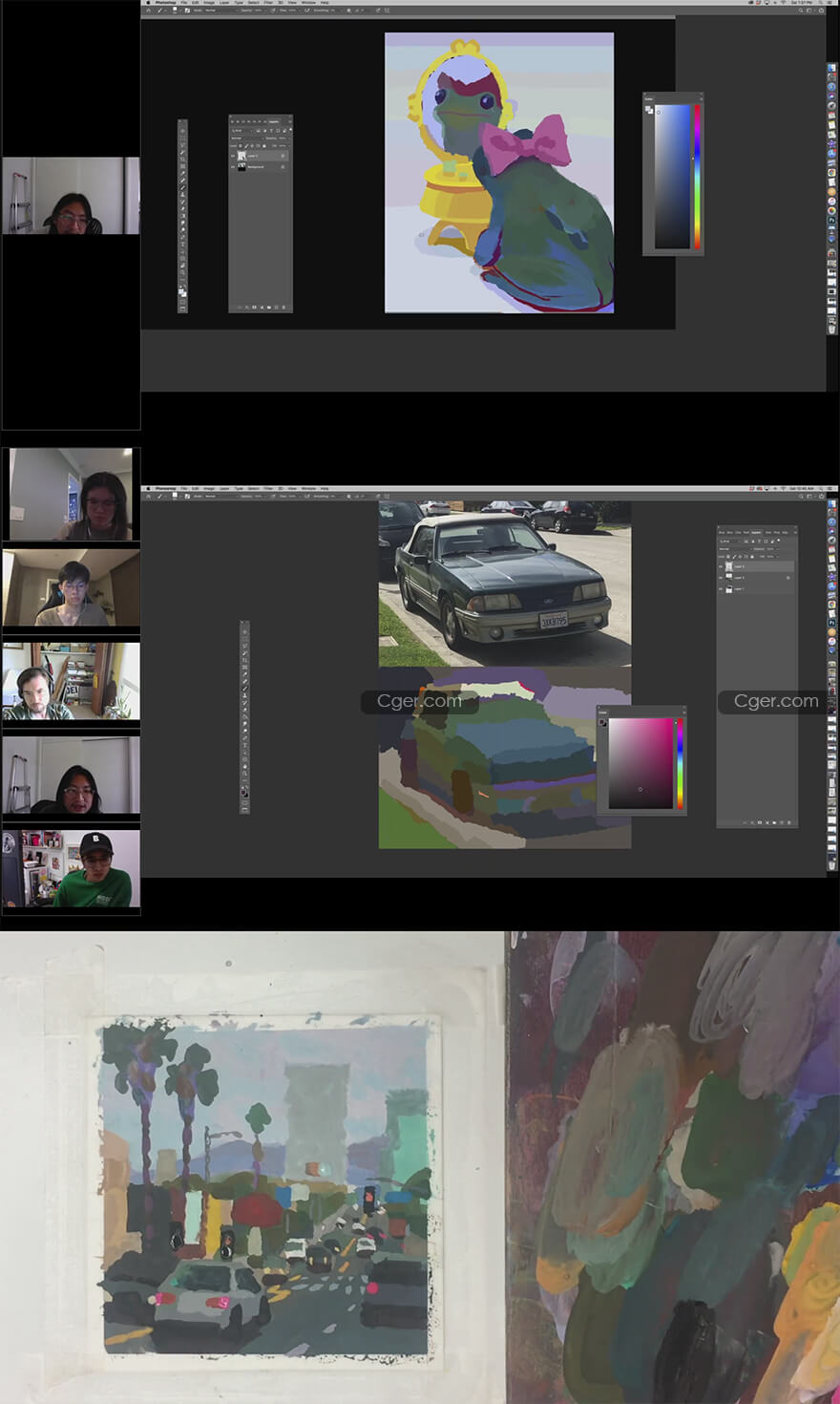Select the Zoom tool in the frog painting toolbar
840x1404 pixels.
[x=182, y=272]
